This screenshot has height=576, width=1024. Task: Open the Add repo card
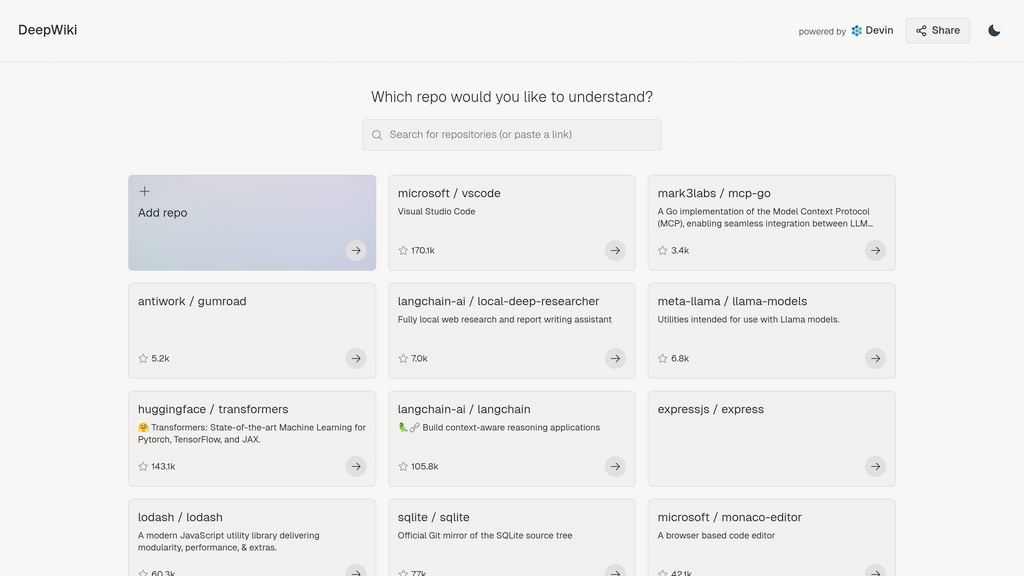tap(251, 220)
